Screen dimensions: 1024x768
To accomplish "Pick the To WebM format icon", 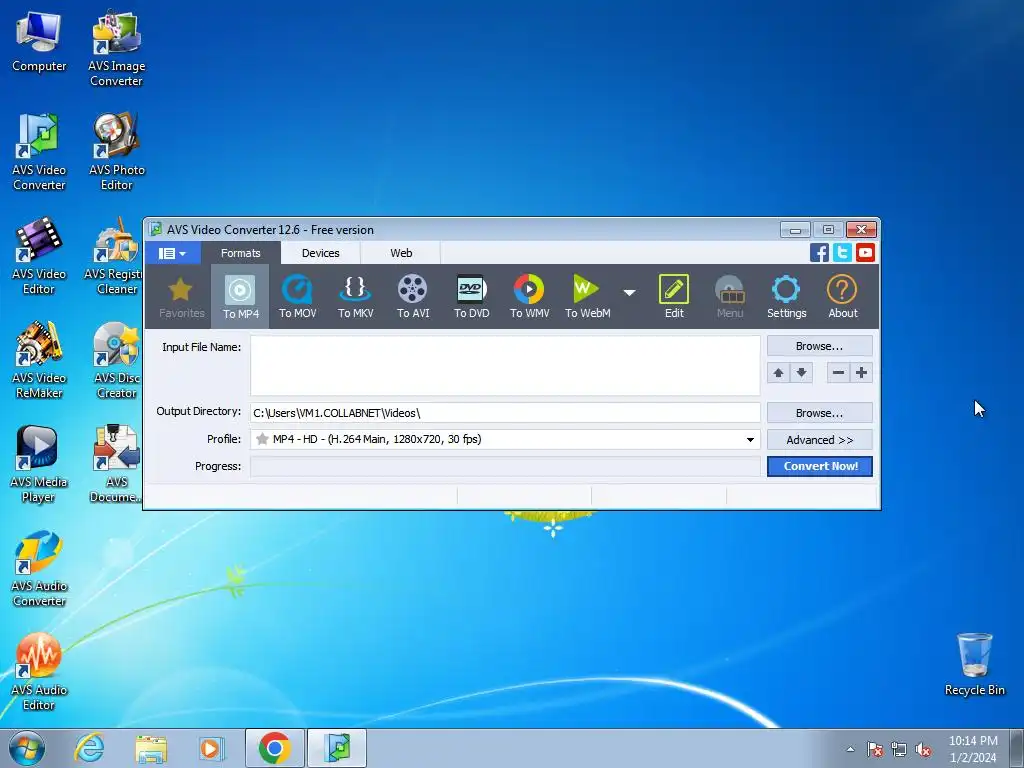I will click(587, 296).
